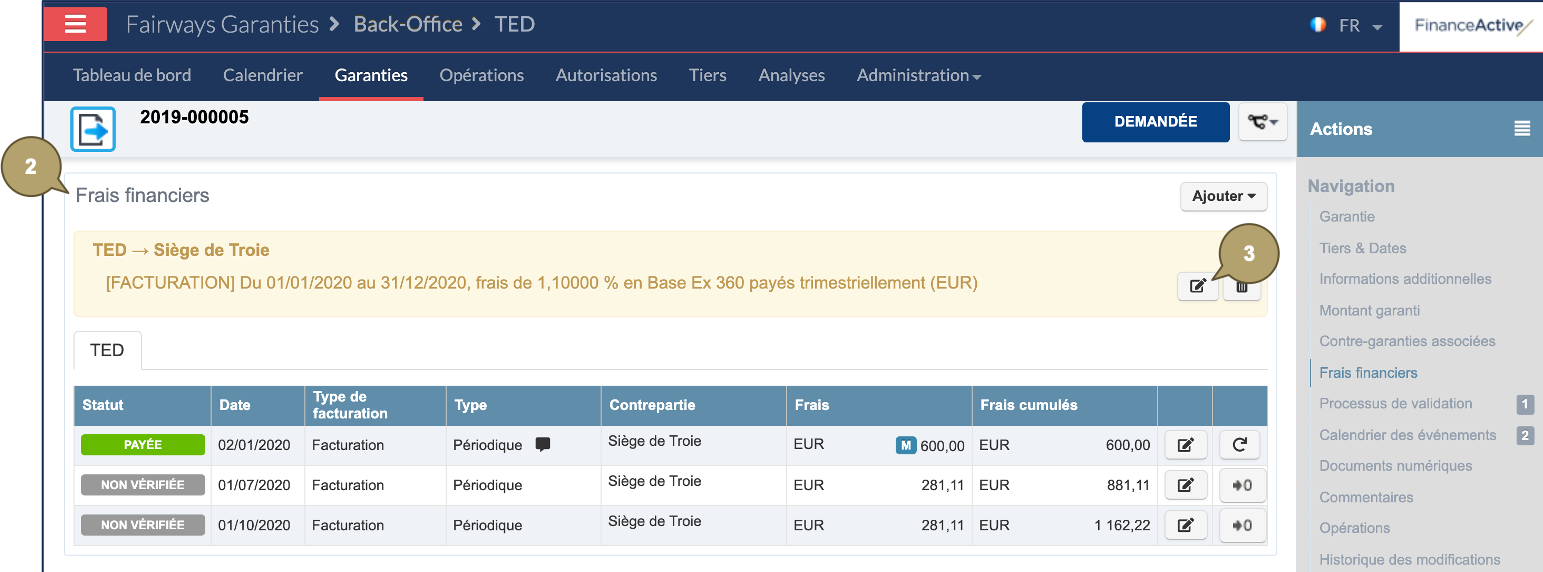Edit the 02/01/2020 fee row
Viewport: 1543px width, 572px height.
coord(1185,445)
